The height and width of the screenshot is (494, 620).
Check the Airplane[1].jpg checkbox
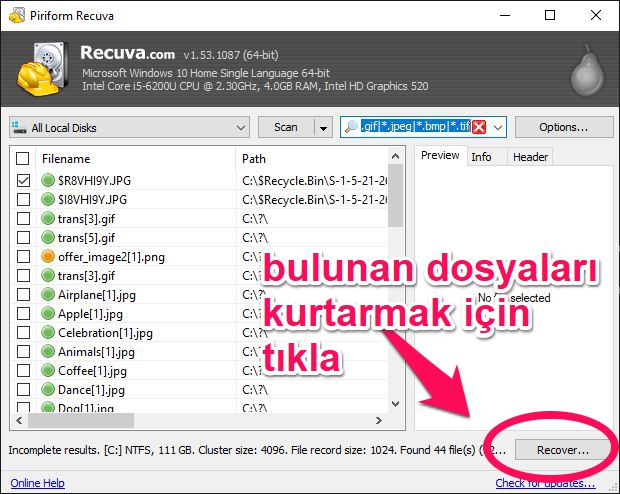pyautogui.click(x=23, y=295)
